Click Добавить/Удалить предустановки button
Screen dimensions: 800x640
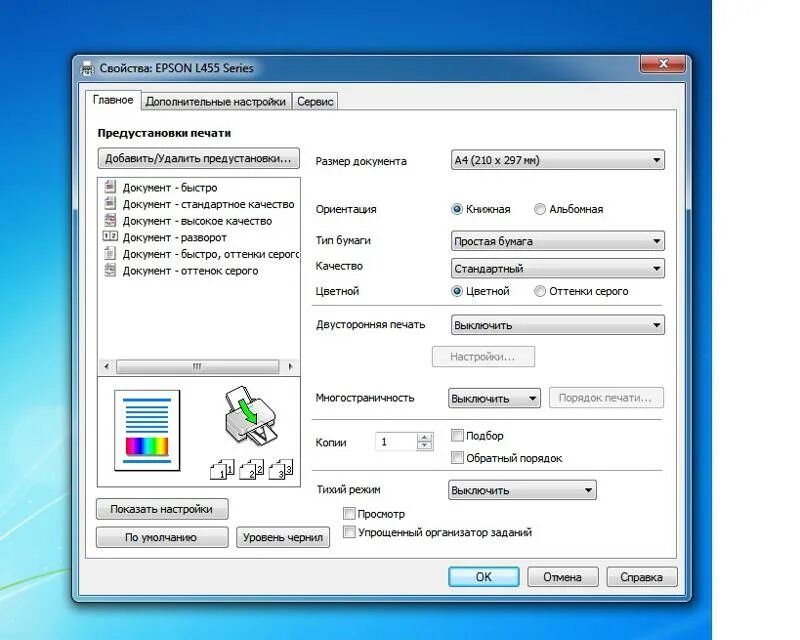click(198, 158)
